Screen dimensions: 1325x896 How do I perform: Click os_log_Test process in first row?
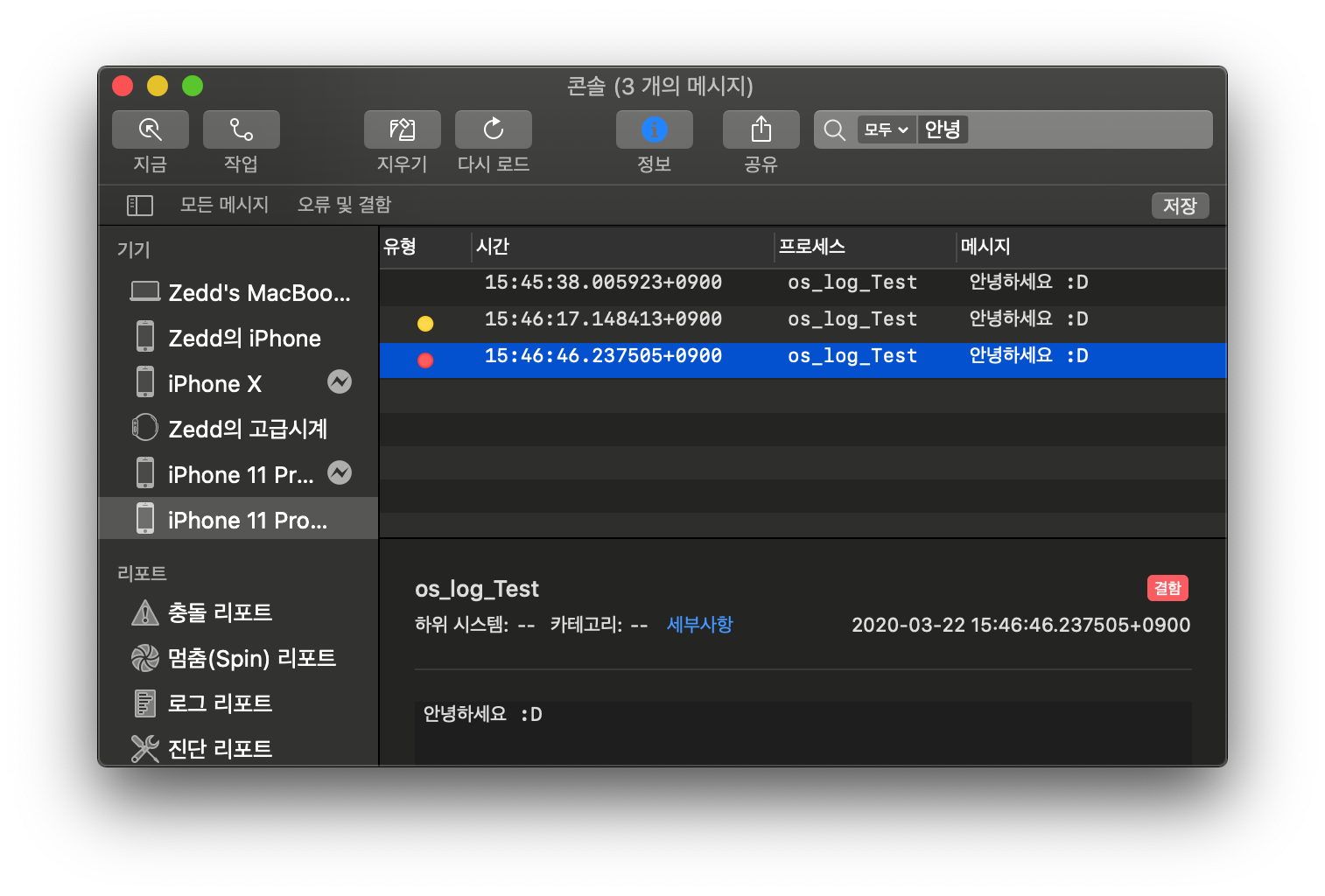click(x=852, y=283)
